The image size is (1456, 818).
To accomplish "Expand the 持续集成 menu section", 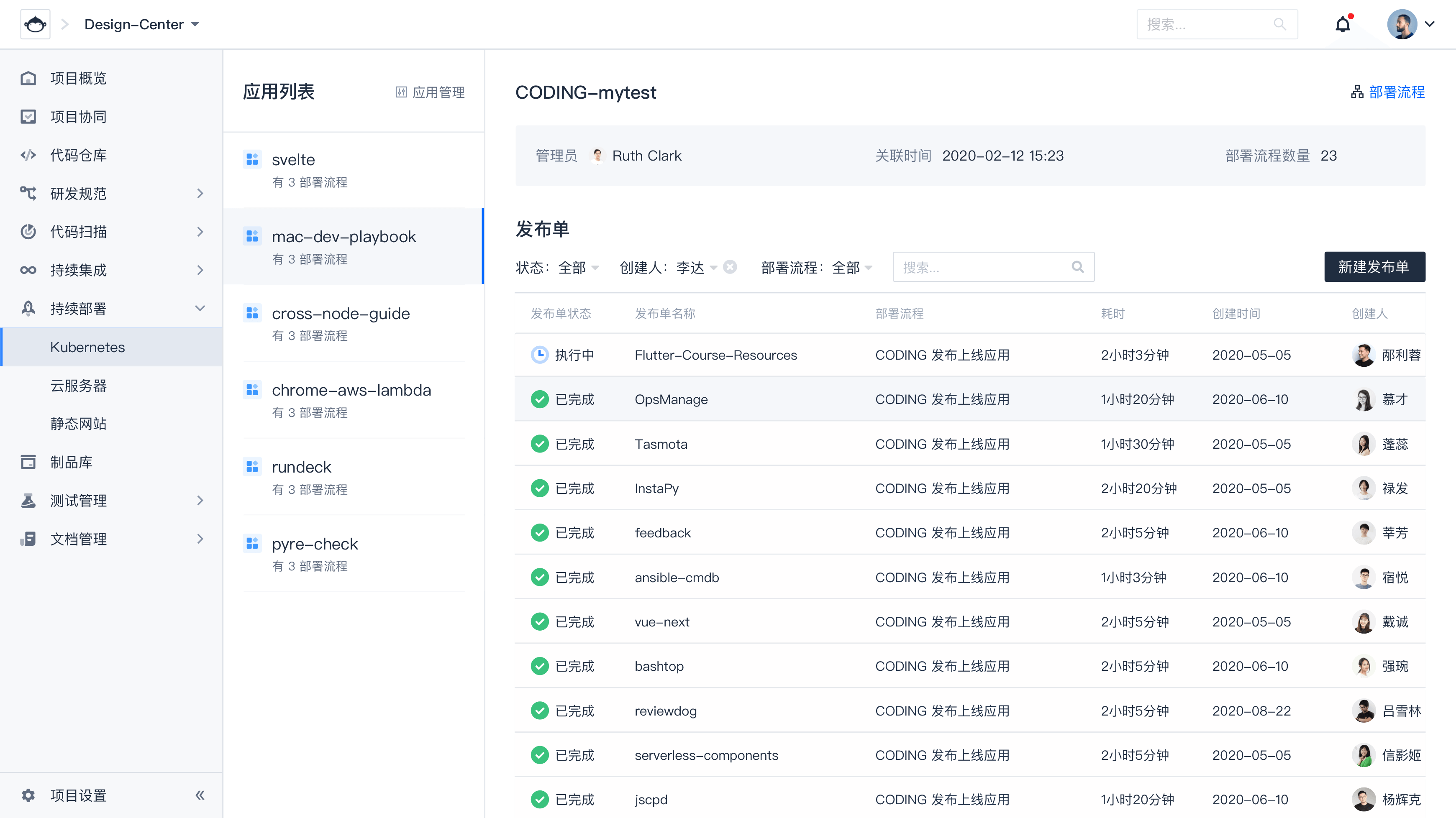I will point(200,270).
